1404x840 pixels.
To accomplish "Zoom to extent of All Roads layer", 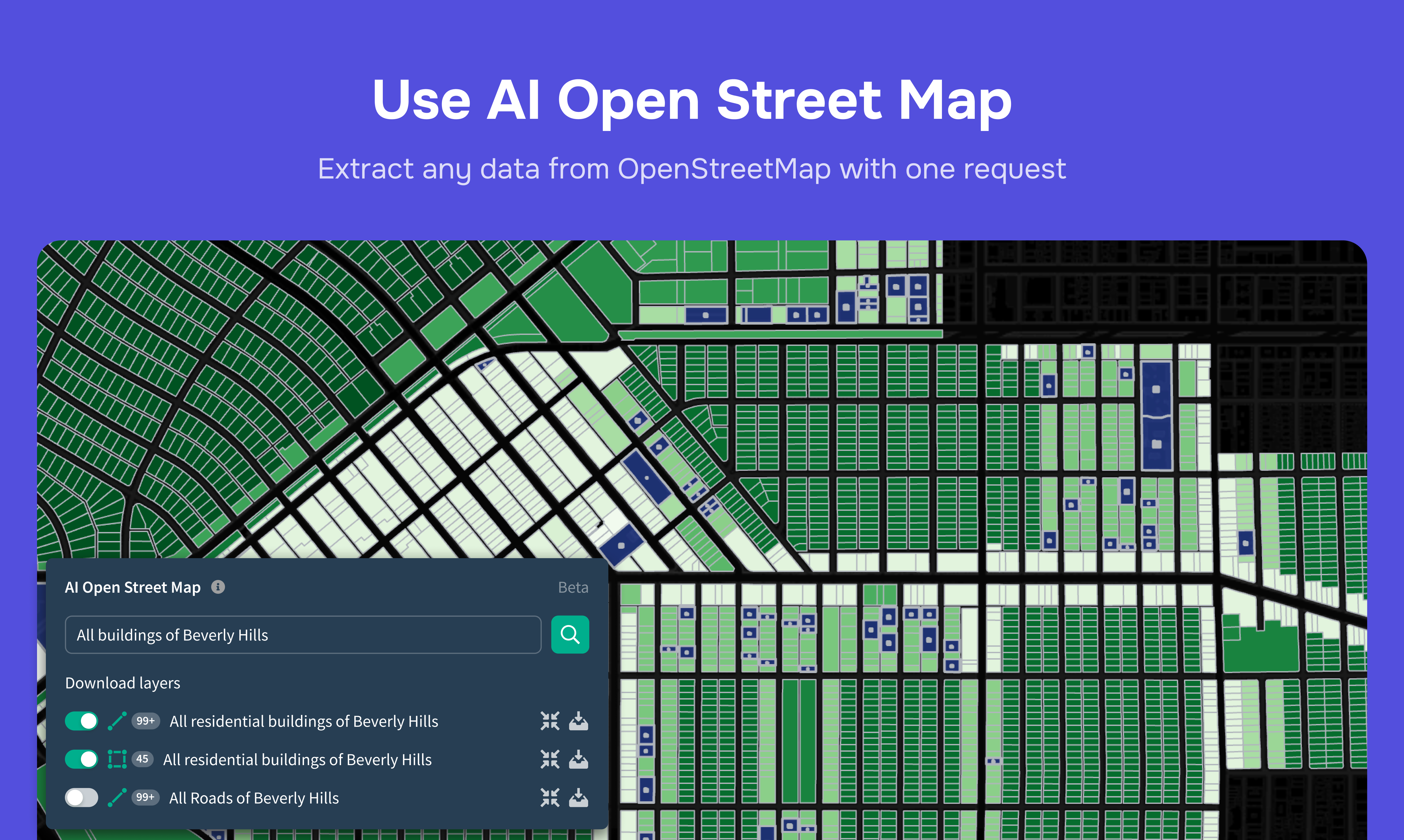I will click(550, 797).
